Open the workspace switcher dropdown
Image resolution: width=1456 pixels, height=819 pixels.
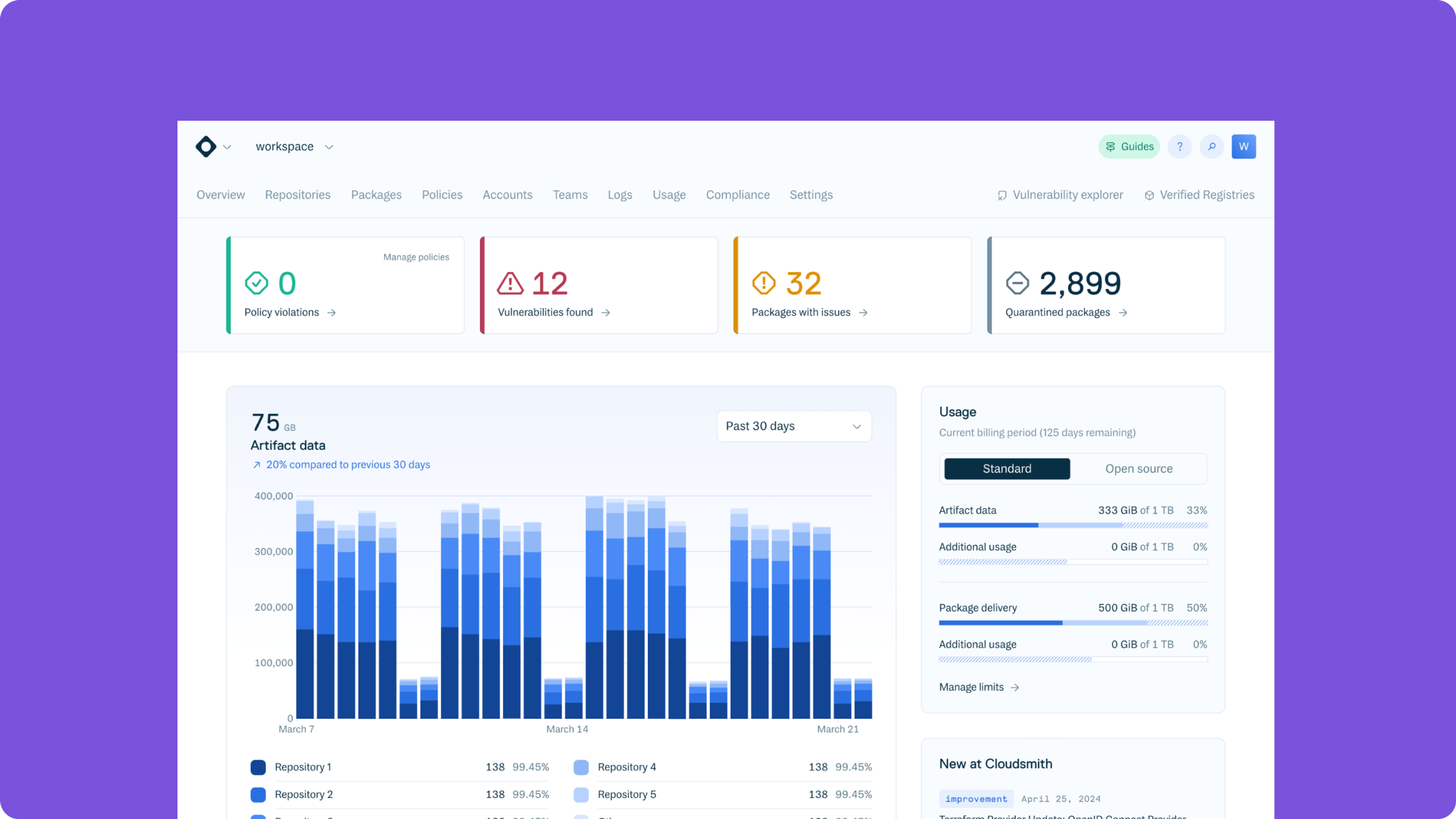(x=294, y=146)
